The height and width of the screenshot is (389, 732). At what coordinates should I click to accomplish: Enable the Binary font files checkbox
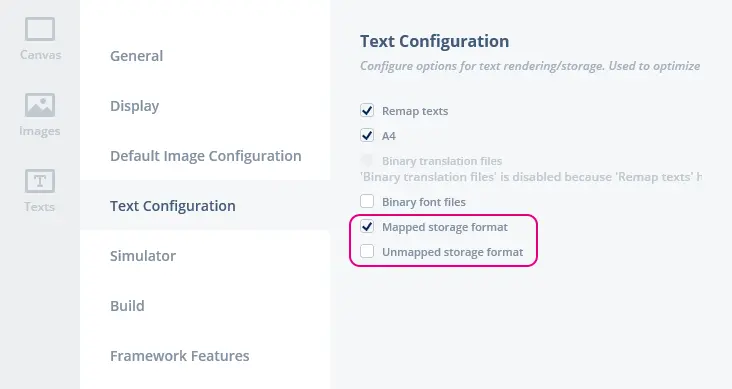pos(367,201)
